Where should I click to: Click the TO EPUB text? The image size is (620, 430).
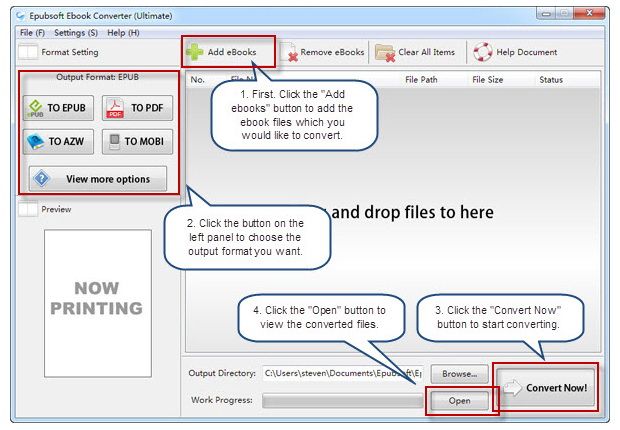[66, 108]
